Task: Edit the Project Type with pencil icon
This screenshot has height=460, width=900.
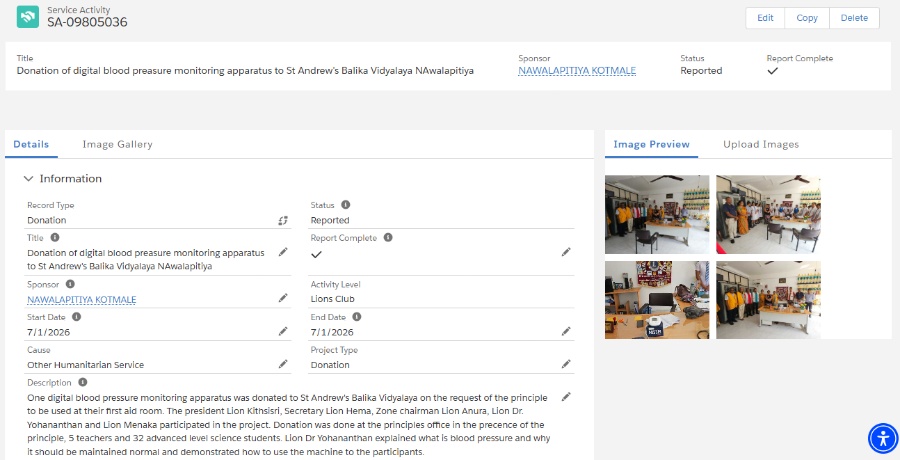Action: pyautogui.click(x=566, y=364)
